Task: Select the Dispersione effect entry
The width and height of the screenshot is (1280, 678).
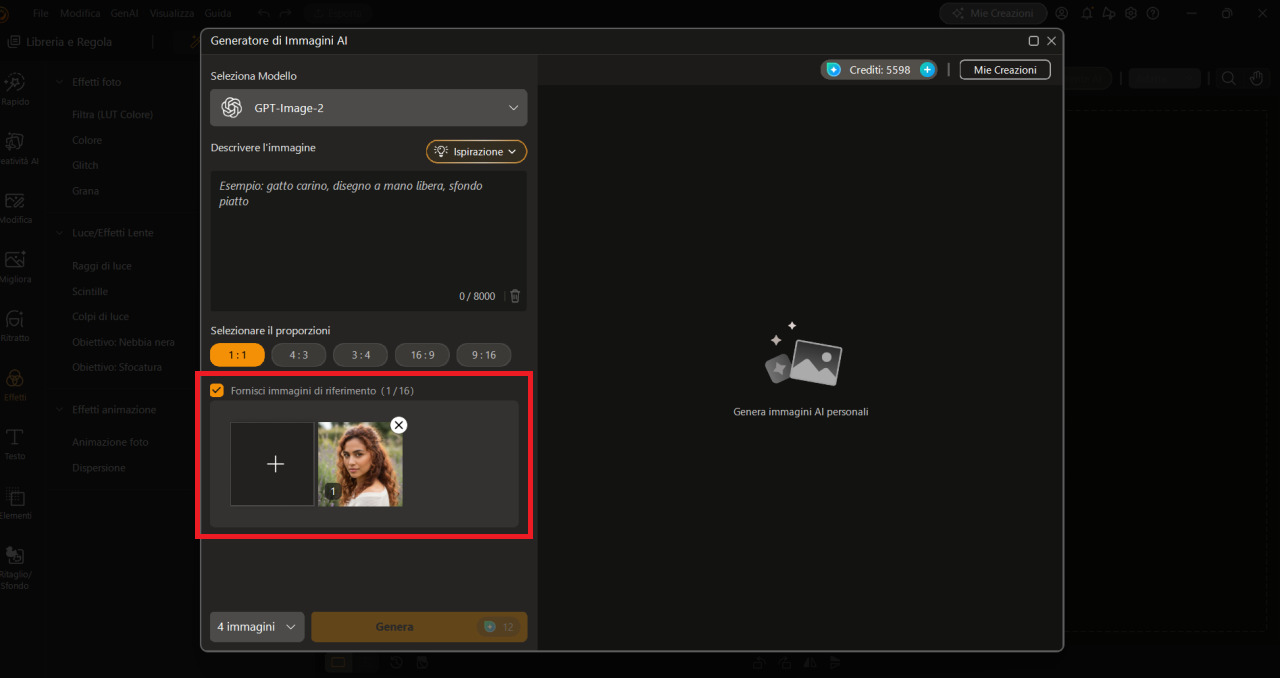Action: pos(99,468)
